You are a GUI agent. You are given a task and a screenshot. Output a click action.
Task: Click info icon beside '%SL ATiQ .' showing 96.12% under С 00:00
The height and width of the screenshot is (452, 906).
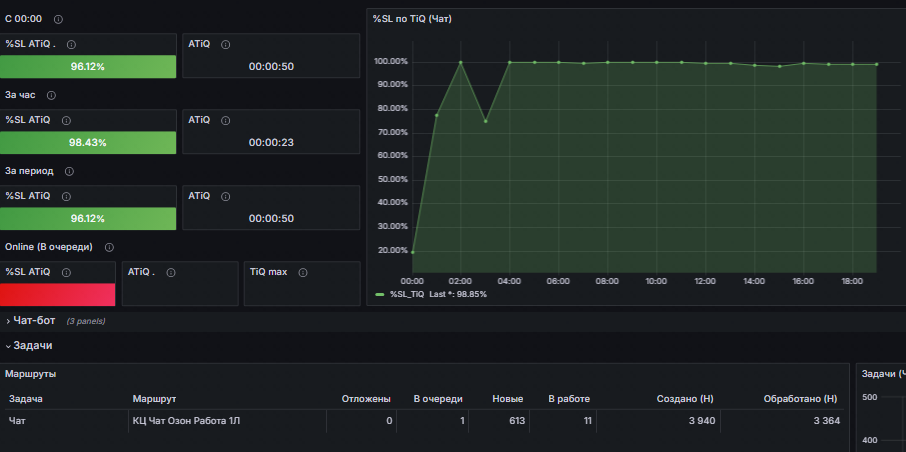(72, 45)
